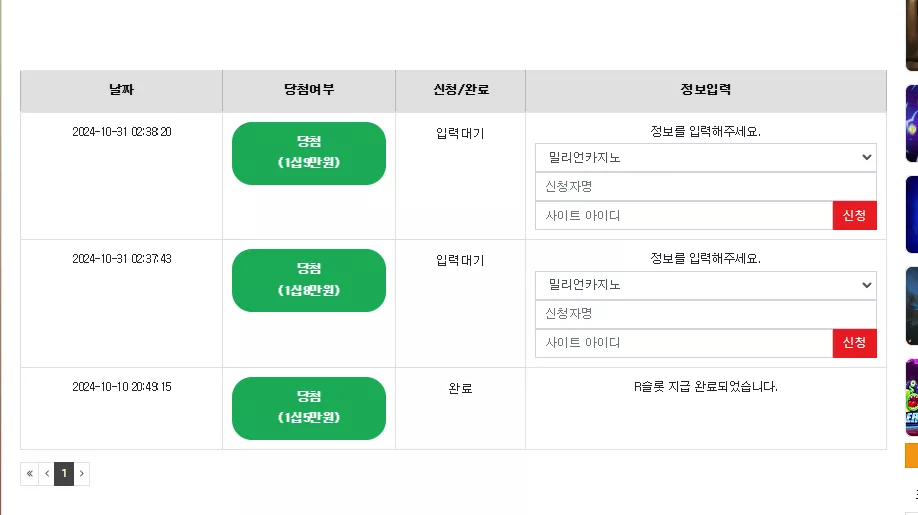Screen dimensions: 918x515
Task: Select page 1 in pagination
Action: click(64, 473)
